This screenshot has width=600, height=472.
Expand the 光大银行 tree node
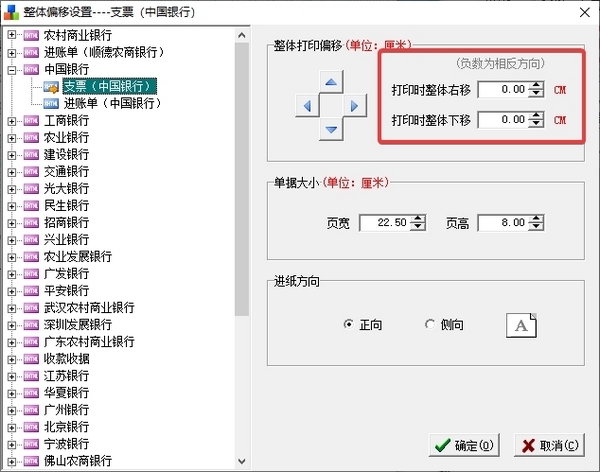click(x=11, y=189)
